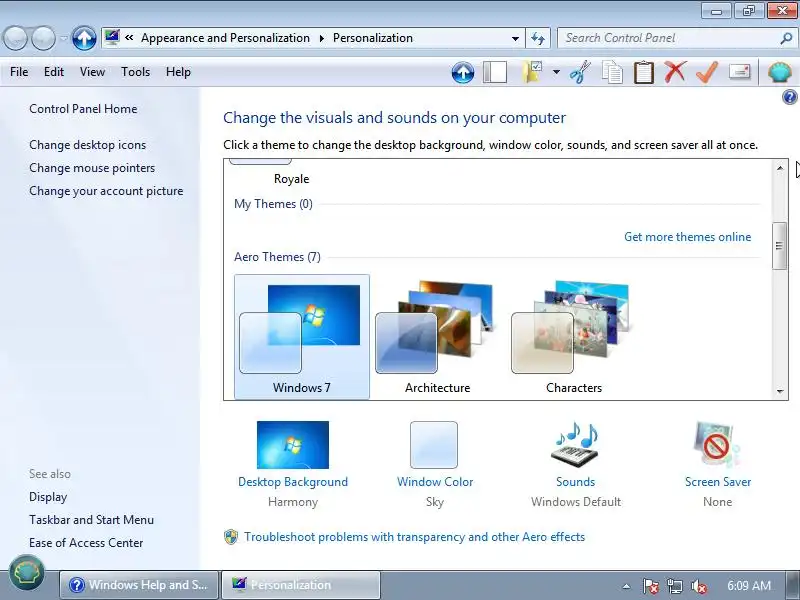This screenshot has height=600, width=800.
Task: Open Sounds via the keyboard notes icon
Action: [576, 445]
